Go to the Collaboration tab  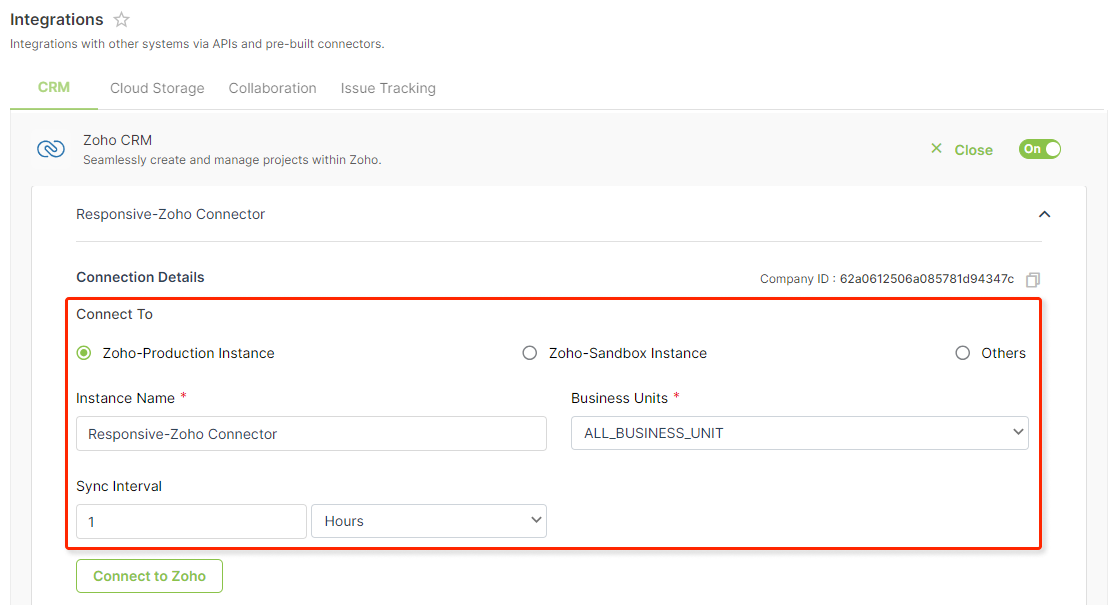click(x=272, y=88)
